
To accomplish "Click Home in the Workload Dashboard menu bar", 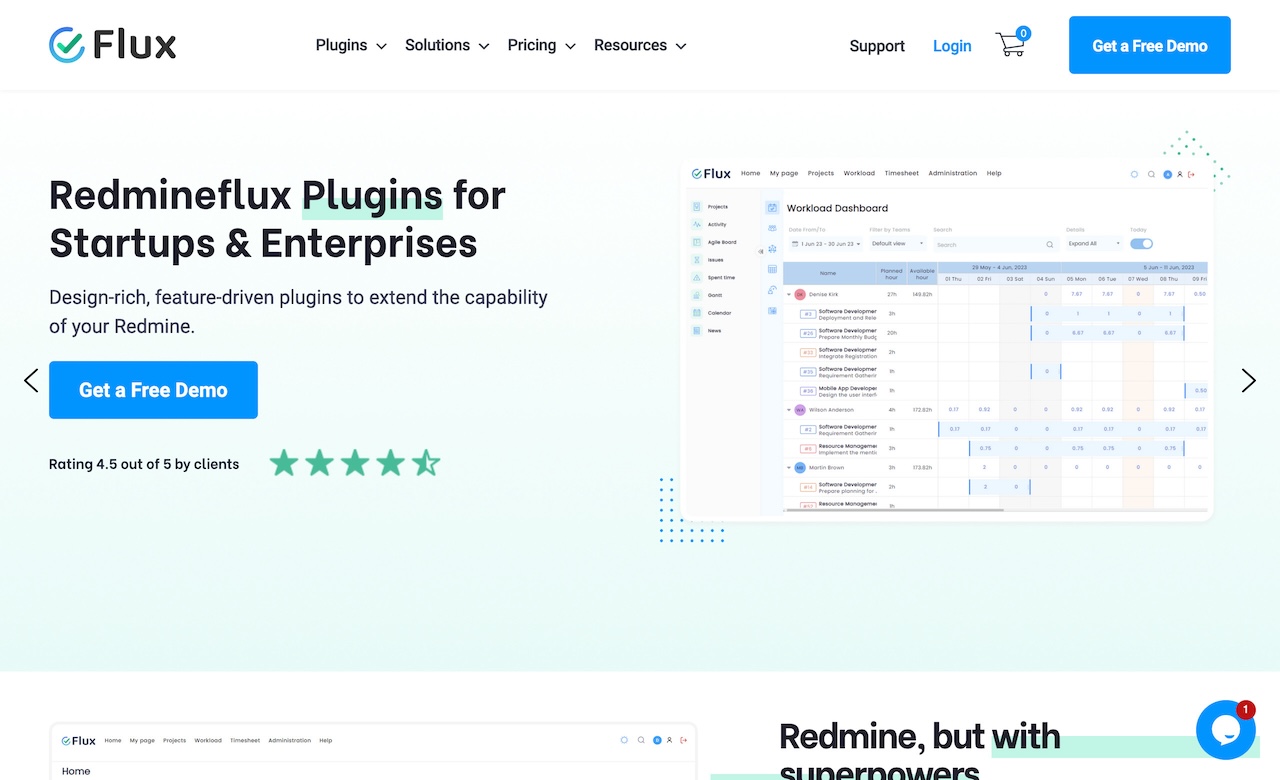I will 750,174.
